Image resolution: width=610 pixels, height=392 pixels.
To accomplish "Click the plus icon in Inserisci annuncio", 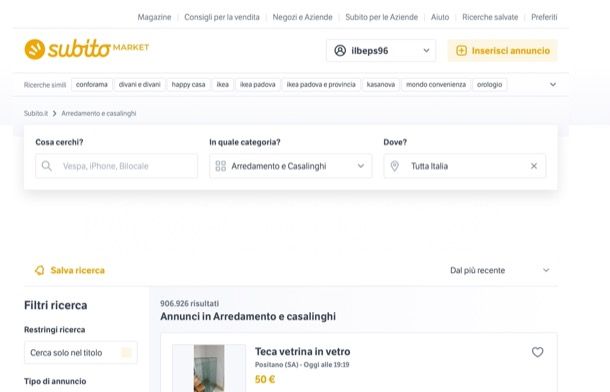I will point(461,51).
